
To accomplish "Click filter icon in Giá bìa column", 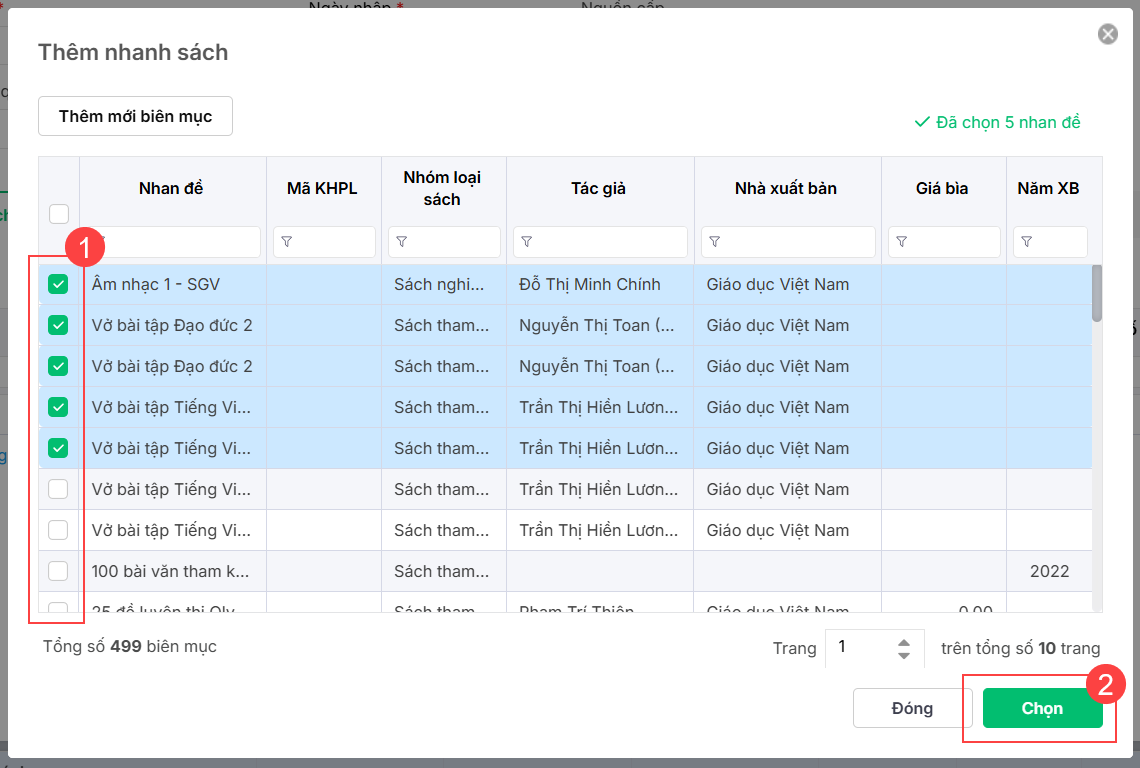I will point(902,242).
